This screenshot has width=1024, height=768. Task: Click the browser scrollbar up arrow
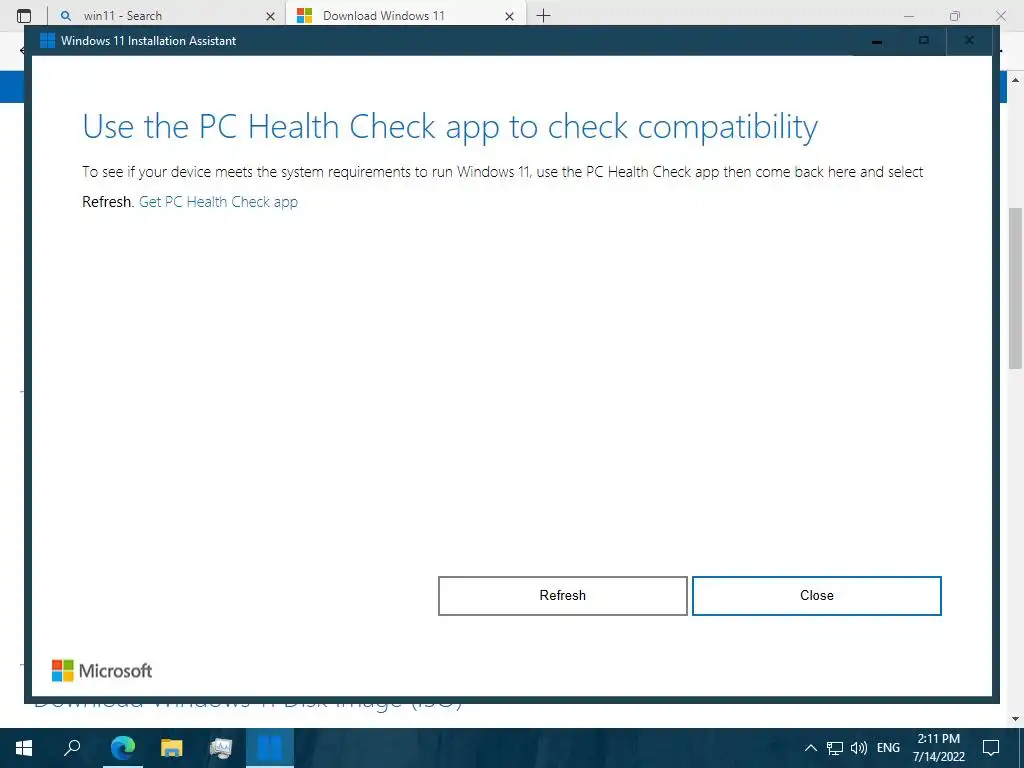tap(1016, 80)
